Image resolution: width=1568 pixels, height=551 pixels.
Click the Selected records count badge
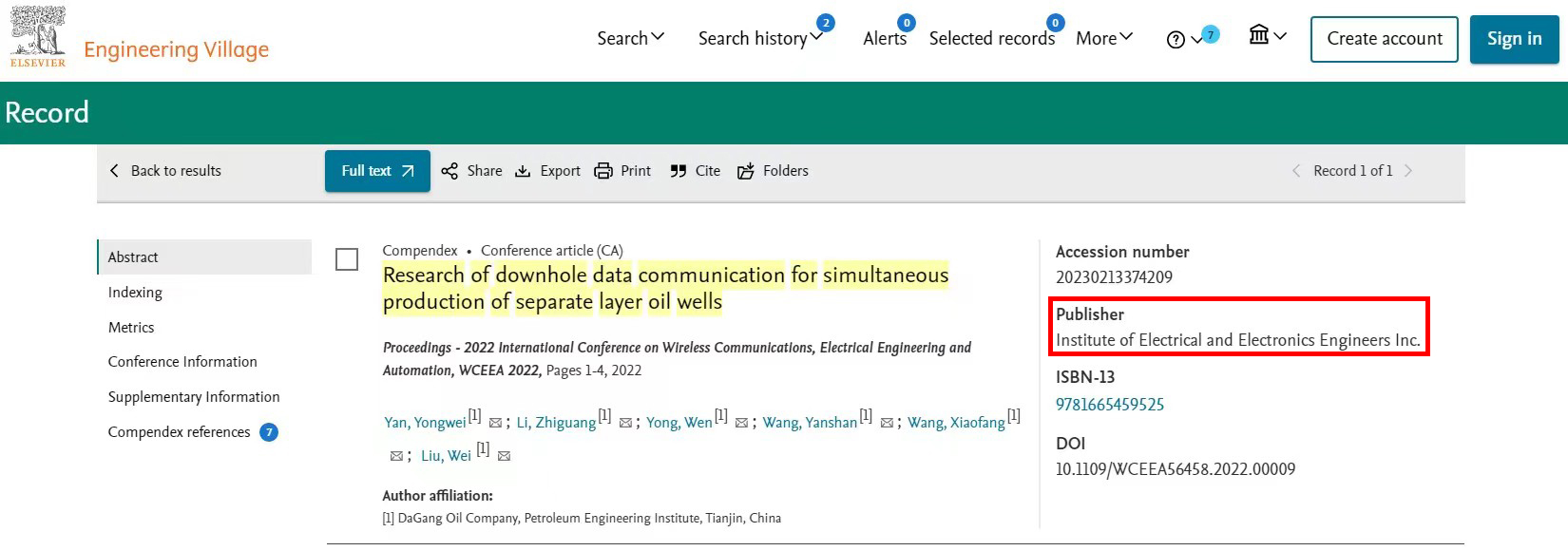click(1055, 23)
